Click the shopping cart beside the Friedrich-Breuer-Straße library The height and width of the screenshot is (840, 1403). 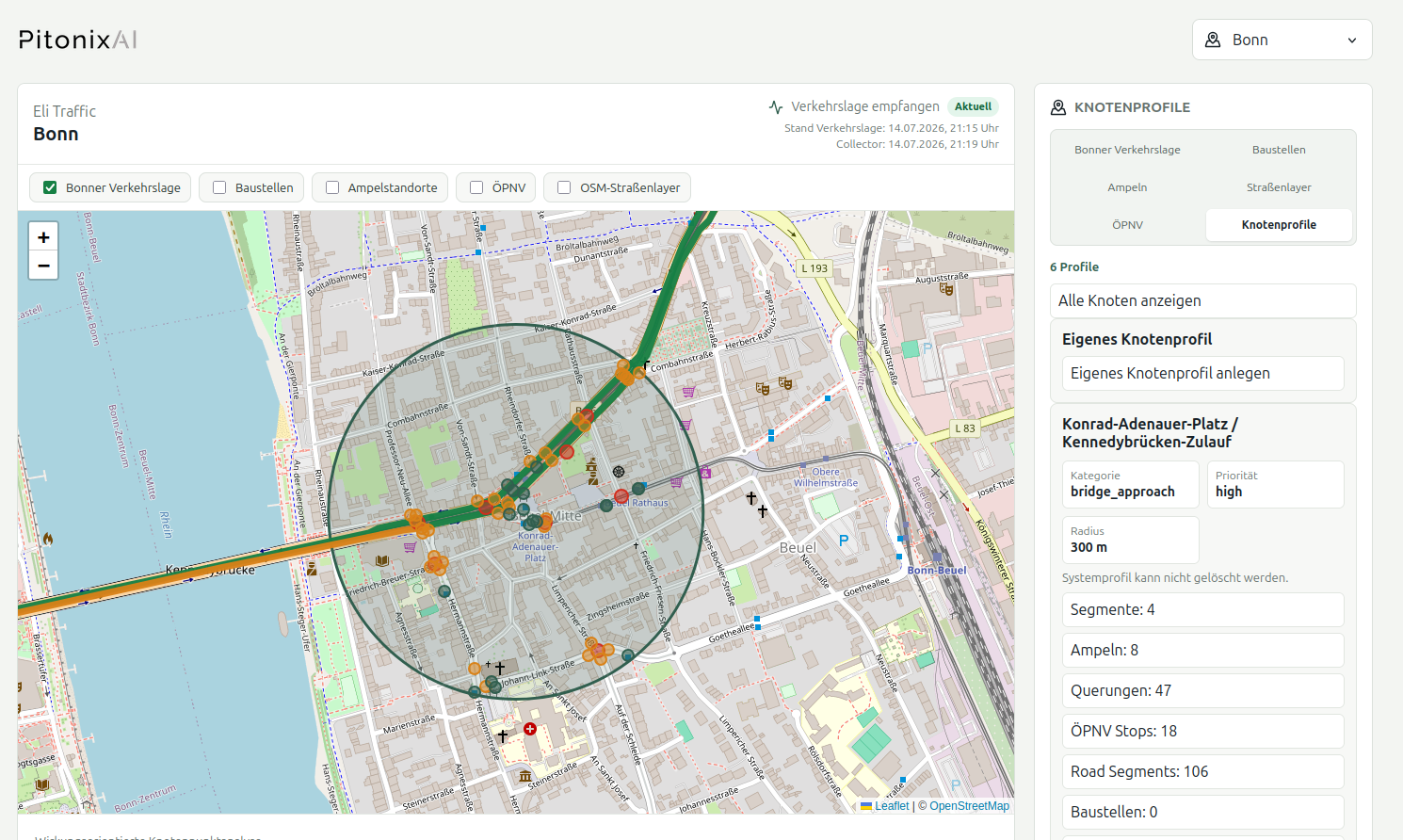pos(410,547)
